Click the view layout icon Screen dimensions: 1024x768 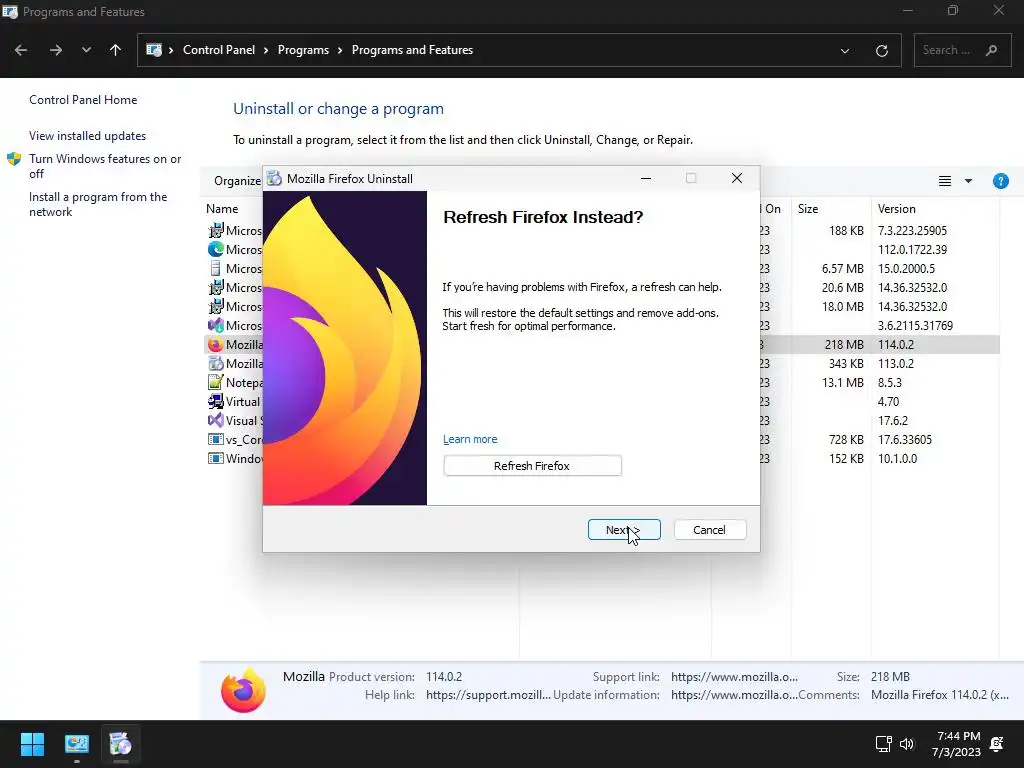[944, 181]
